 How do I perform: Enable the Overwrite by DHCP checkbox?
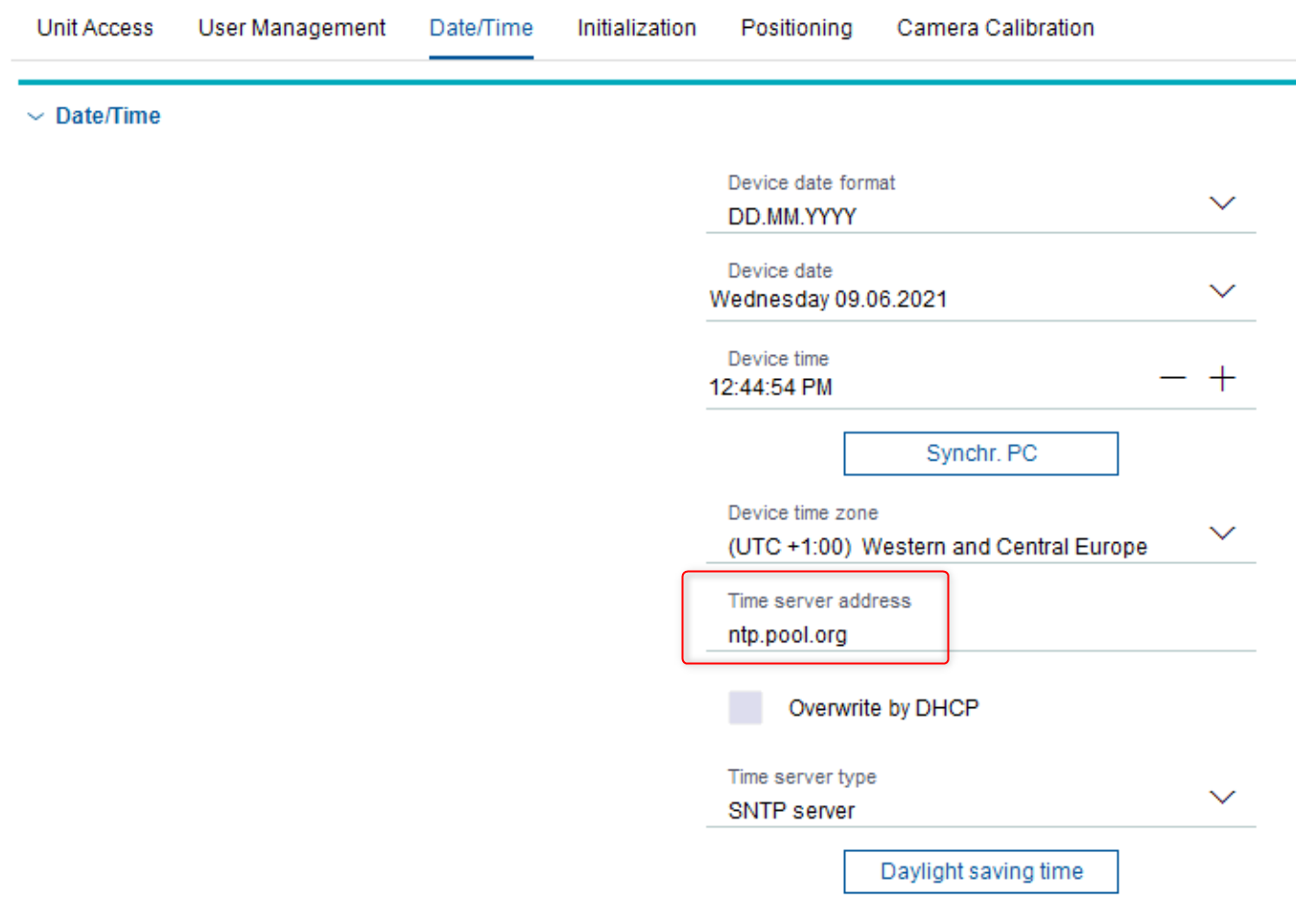[x=745, y=708]
